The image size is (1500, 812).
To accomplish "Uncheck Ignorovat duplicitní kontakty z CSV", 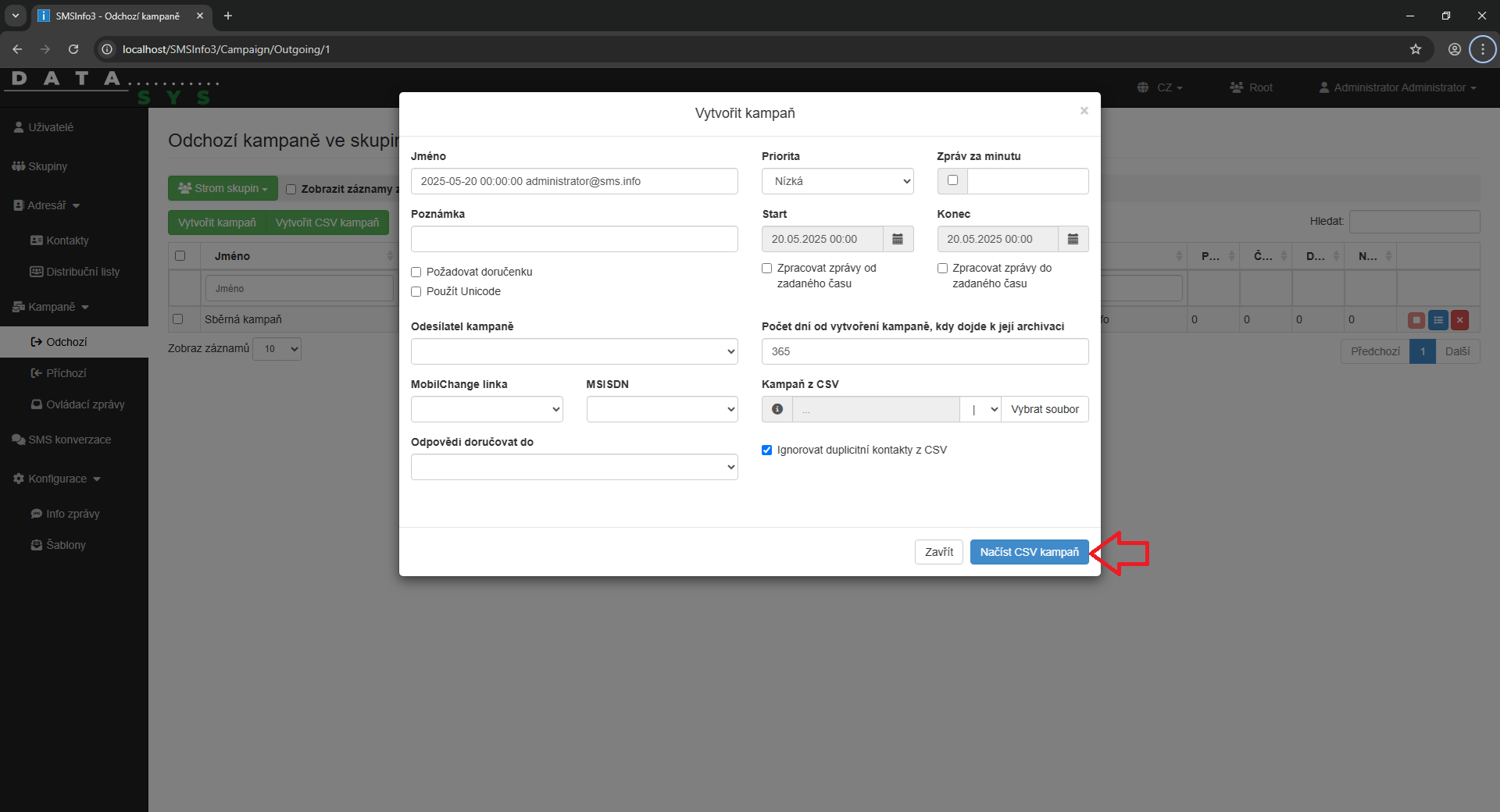I will [766, 450].
